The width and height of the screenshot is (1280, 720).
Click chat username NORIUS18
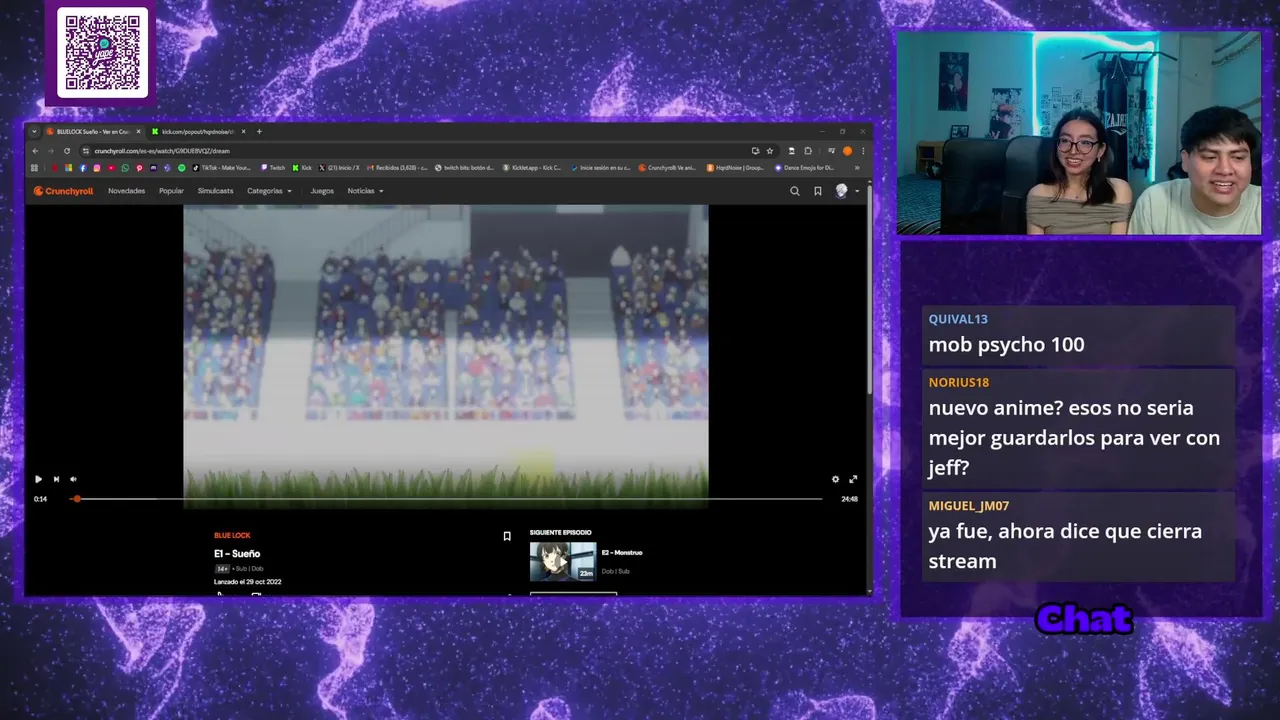958,382
